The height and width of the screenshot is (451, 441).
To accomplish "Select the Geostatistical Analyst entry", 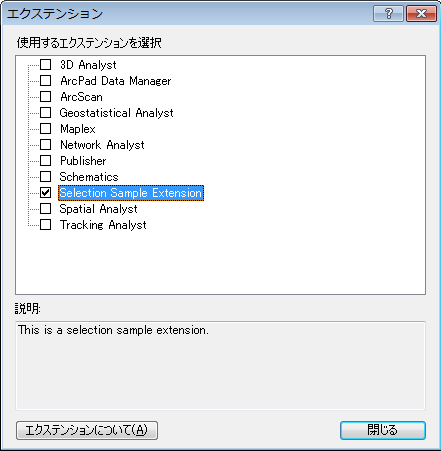I will pyautogui.click(x=116, y=113).
